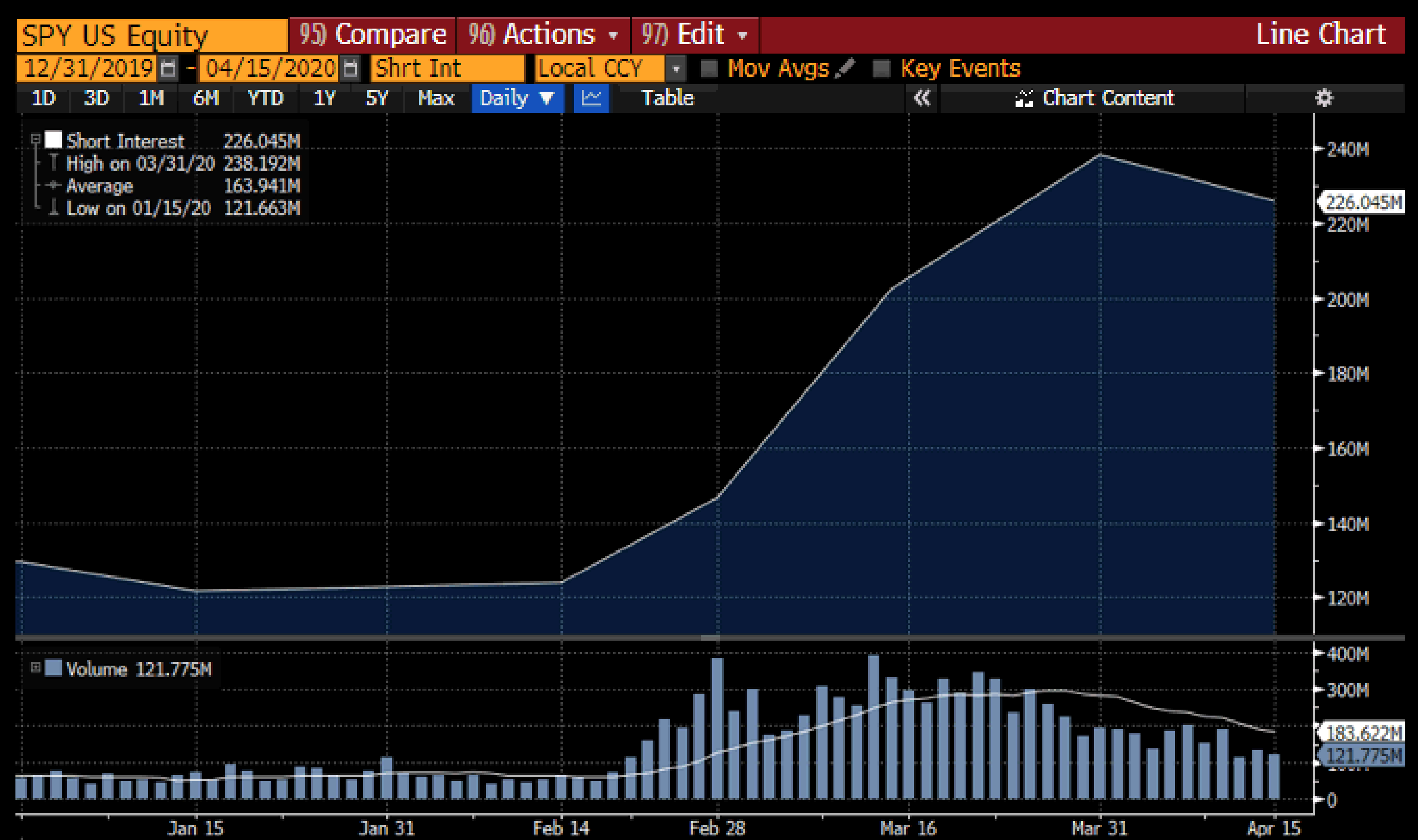Click the Short Interest white color swatch
Screen dimensions: 1418x840
pyautogui.click(x=54, y=139)
